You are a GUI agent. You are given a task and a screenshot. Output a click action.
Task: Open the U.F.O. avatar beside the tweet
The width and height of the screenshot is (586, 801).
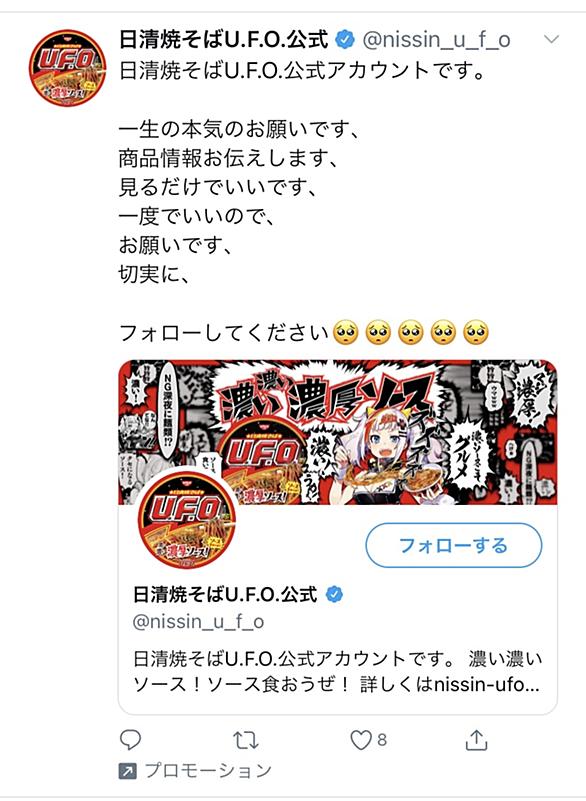pyautogui.click(x=67, y=67)
